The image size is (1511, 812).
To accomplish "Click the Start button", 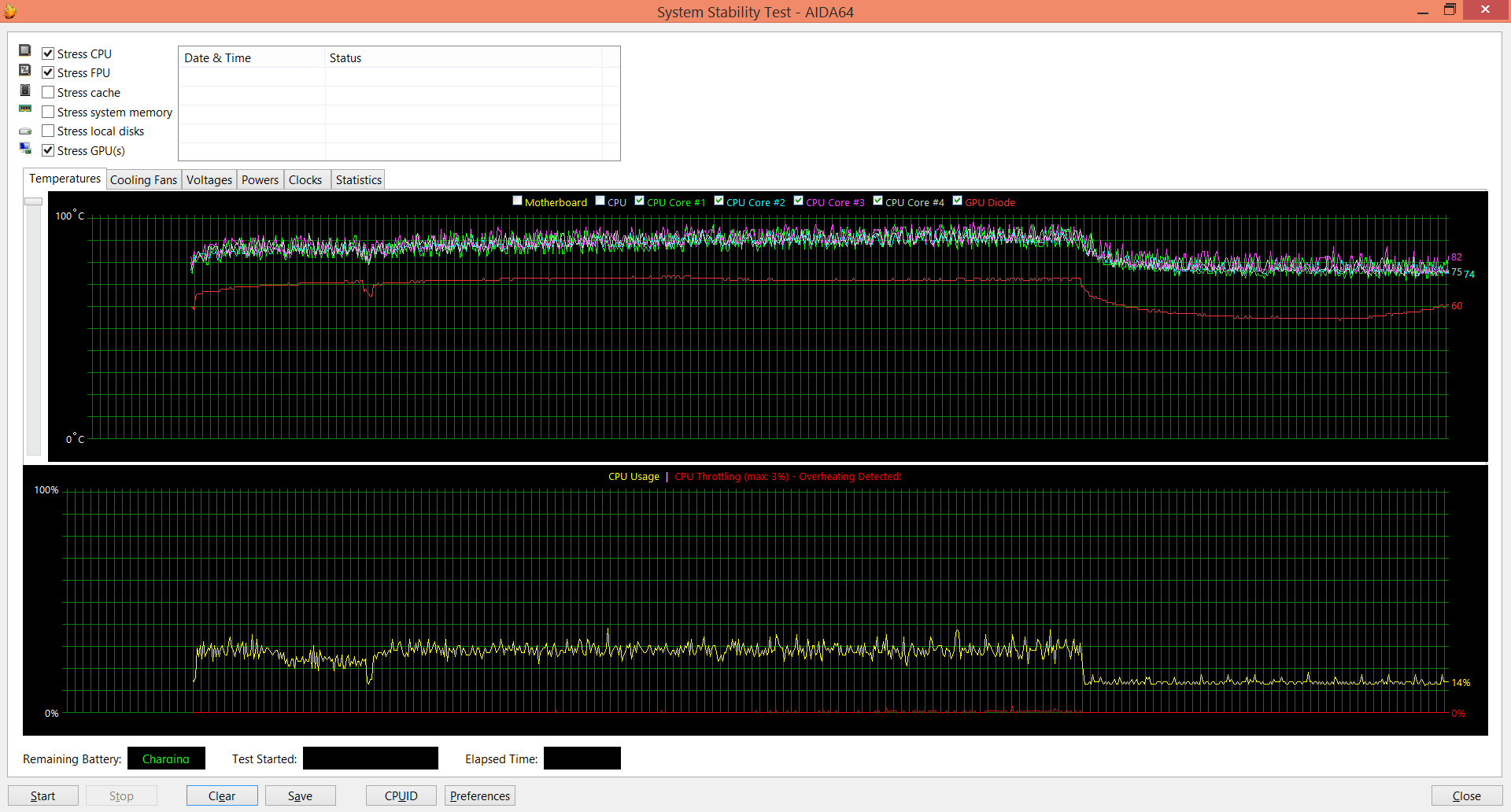I will [43, 795].
